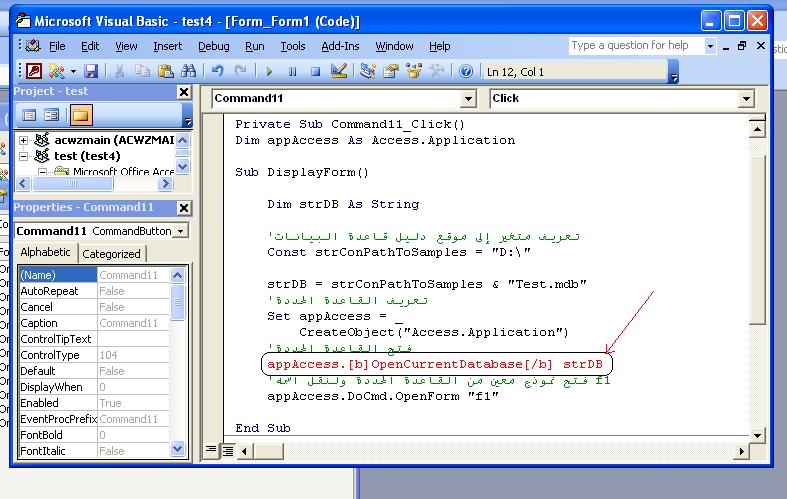Open the Command11 CommandButton properties dropdown
Viewport: 787px width, 499px height.
click(x=181, y=231)
